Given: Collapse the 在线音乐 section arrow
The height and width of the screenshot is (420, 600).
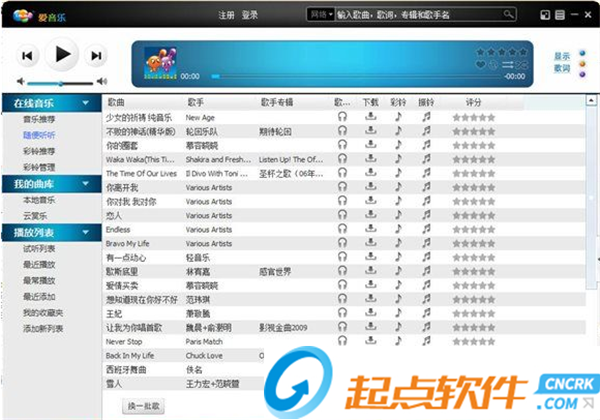Looking at the screenshot, I should [86, 103].
